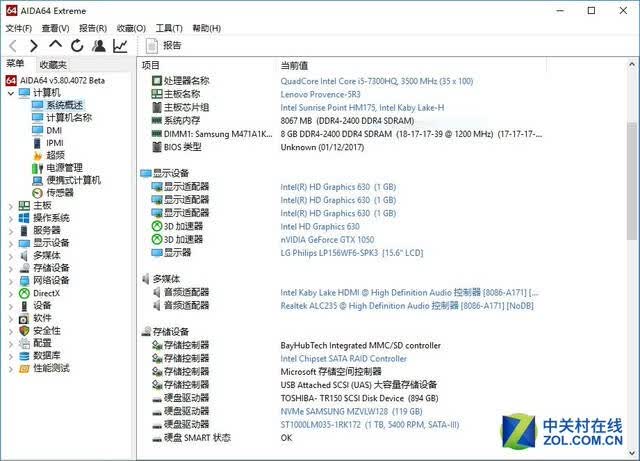Click the Up arrow toolbar icon

(56, 45)
